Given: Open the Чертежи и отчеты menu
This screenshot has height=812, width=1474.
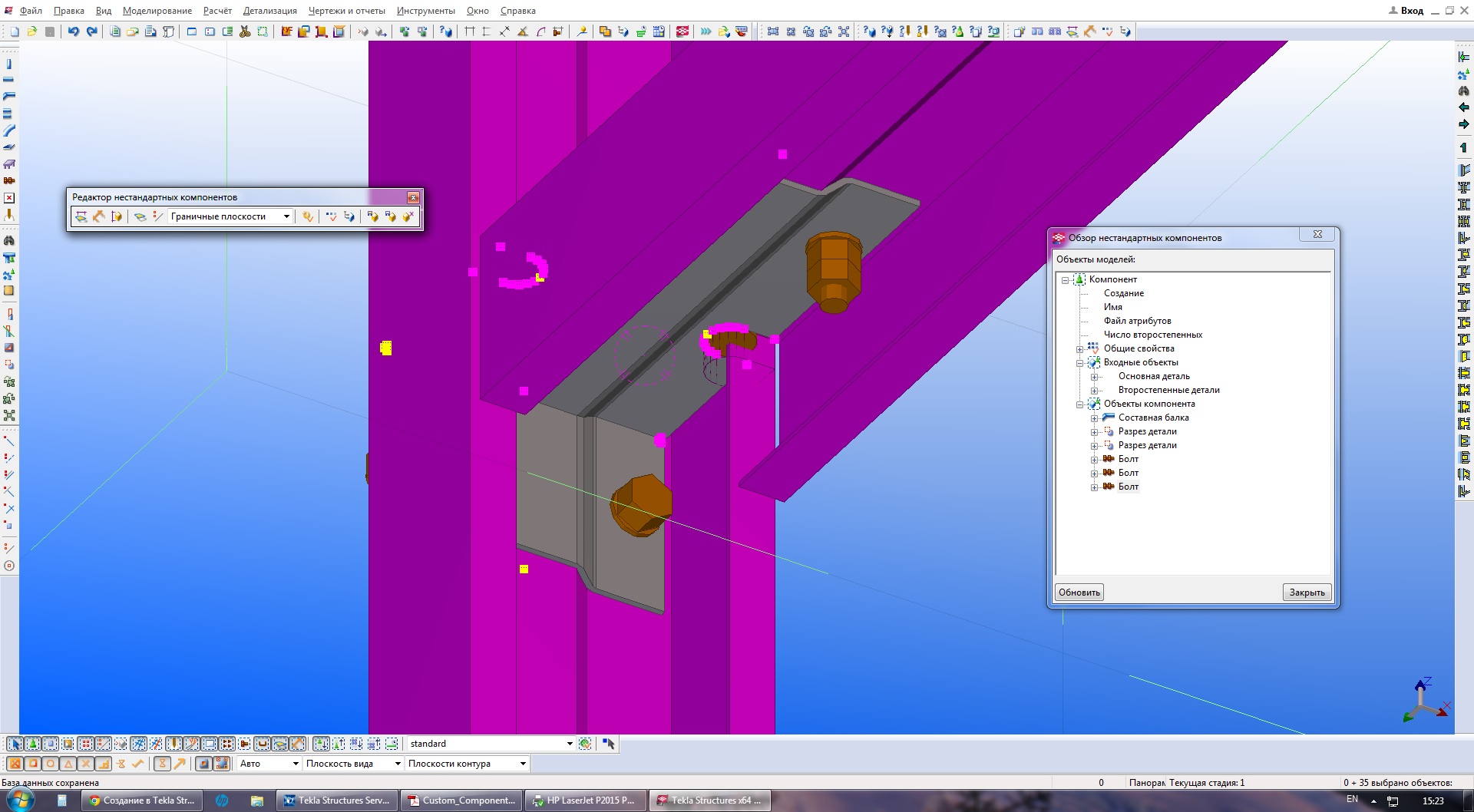Looking at the screenshot, I should coord(346,11).
